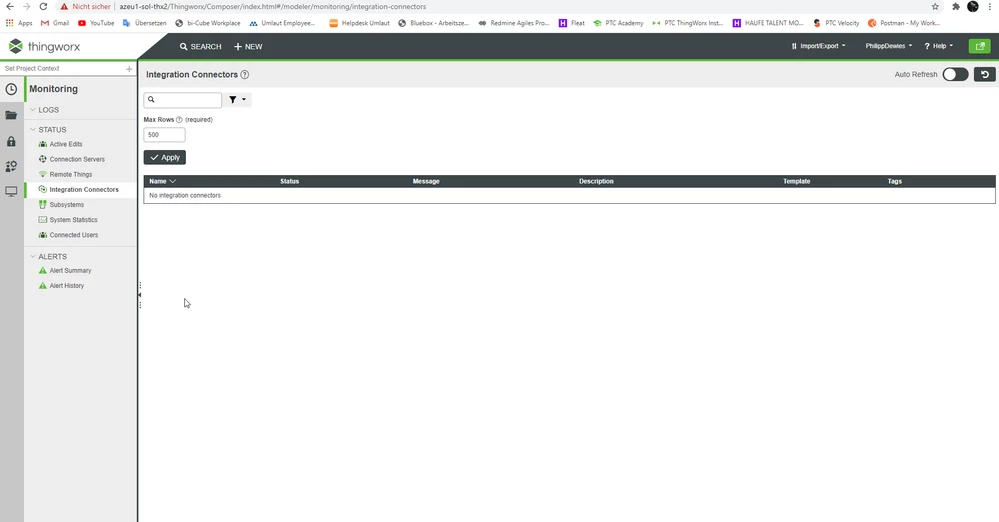Click the connector search input field
Screen dimensions: 999x522
[183, 99]
